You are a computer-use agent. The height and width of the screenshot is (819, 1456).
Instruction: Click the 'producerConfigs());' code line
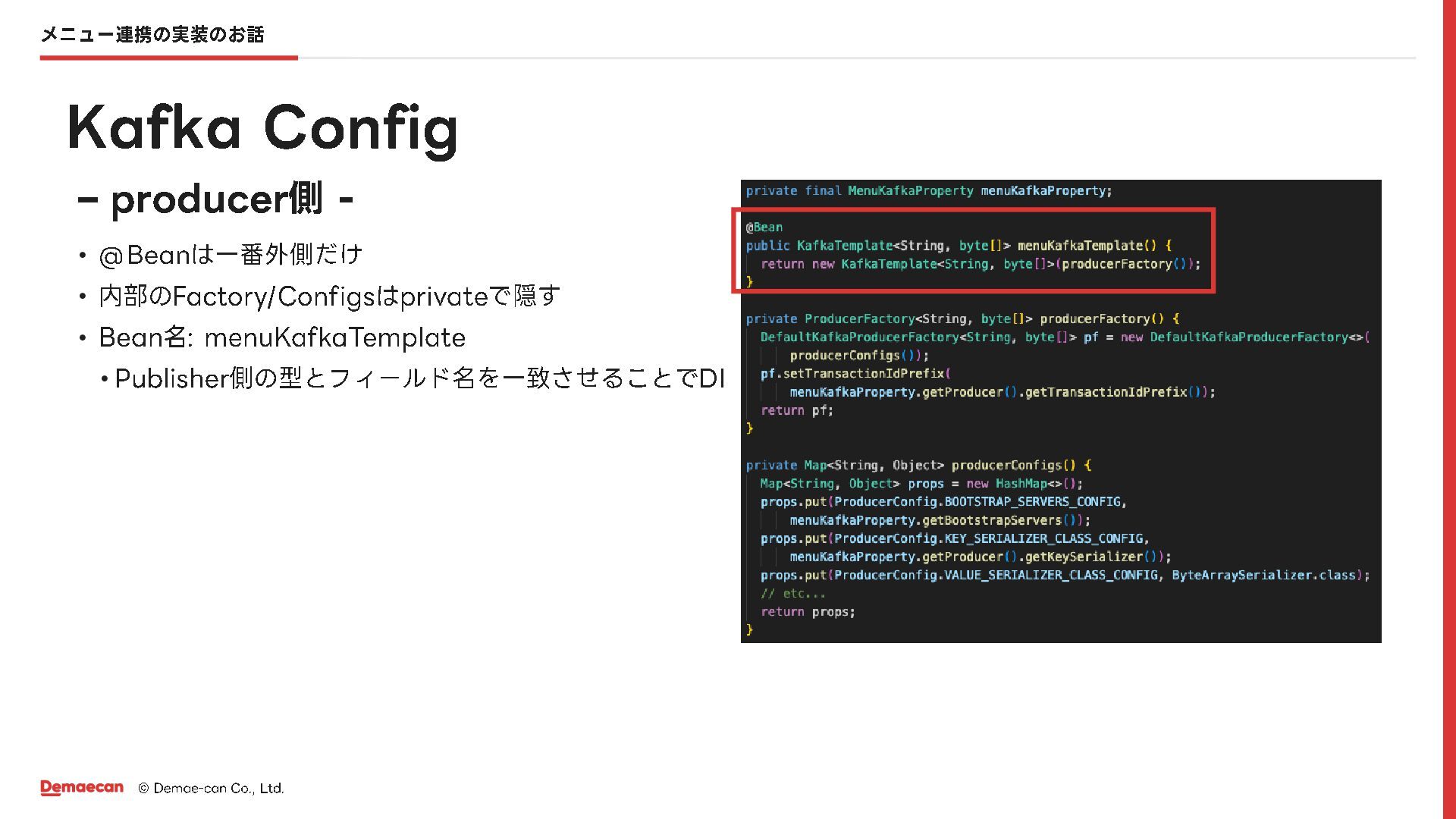tap(859, 356)
